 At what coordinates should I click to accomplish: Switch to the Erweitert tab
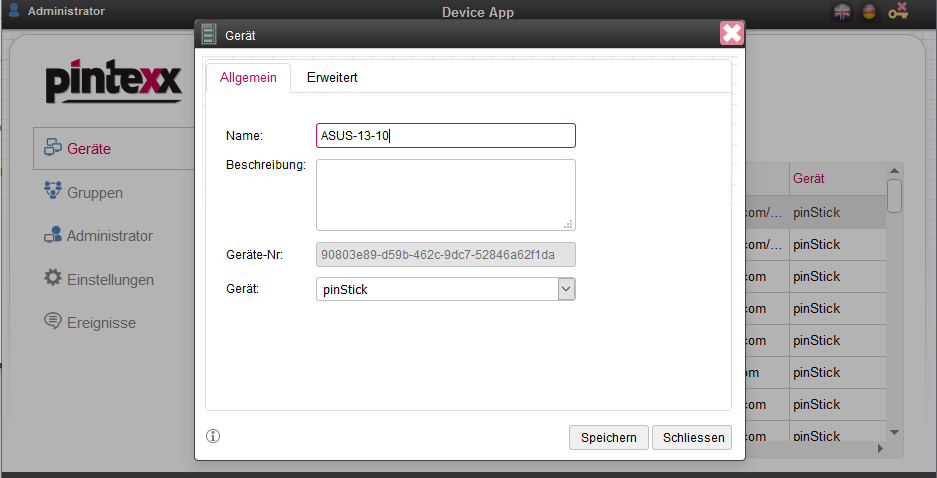point(332,77)
